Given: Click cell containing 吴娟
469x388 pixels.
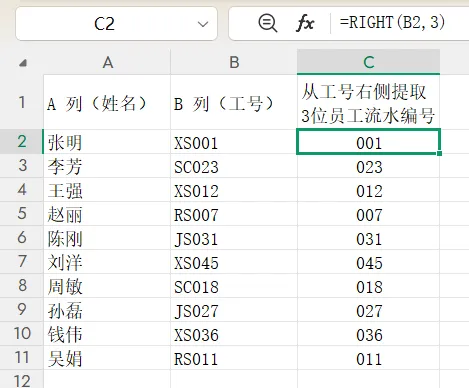Looking at the screenshot, I should (107, 358).
